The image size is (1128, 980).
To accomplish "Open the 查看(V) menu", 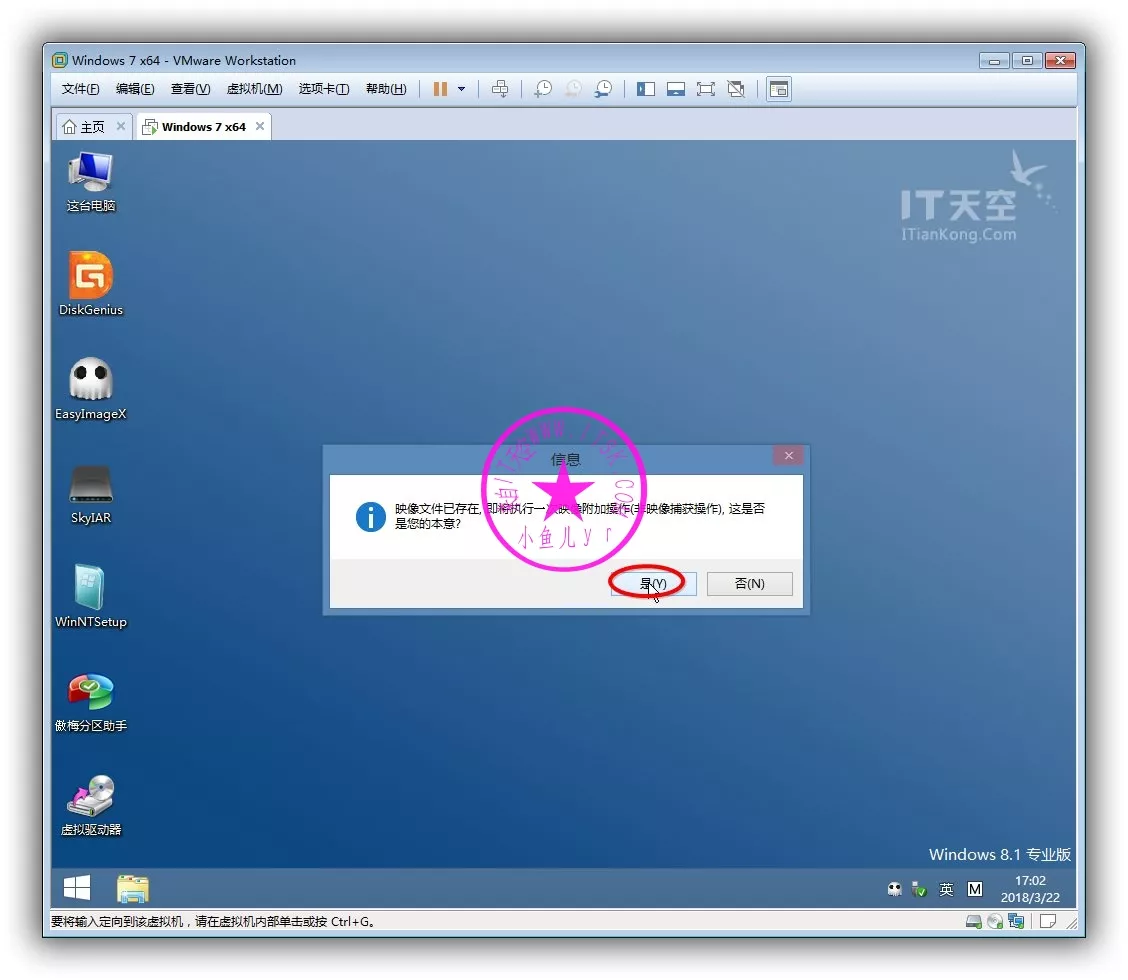I will [190, 89].
